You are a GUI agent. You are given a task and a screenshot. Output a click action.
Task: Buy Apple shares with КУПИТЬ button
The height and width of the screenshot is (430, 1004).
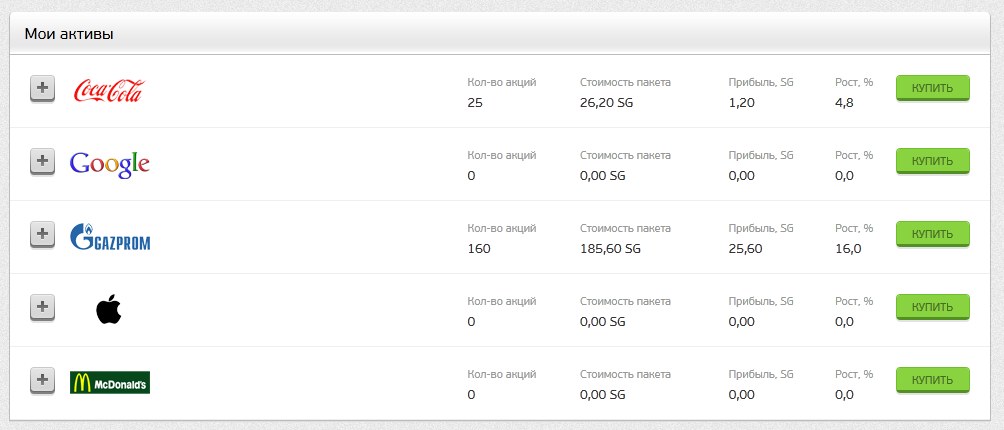tap(932, 307)
